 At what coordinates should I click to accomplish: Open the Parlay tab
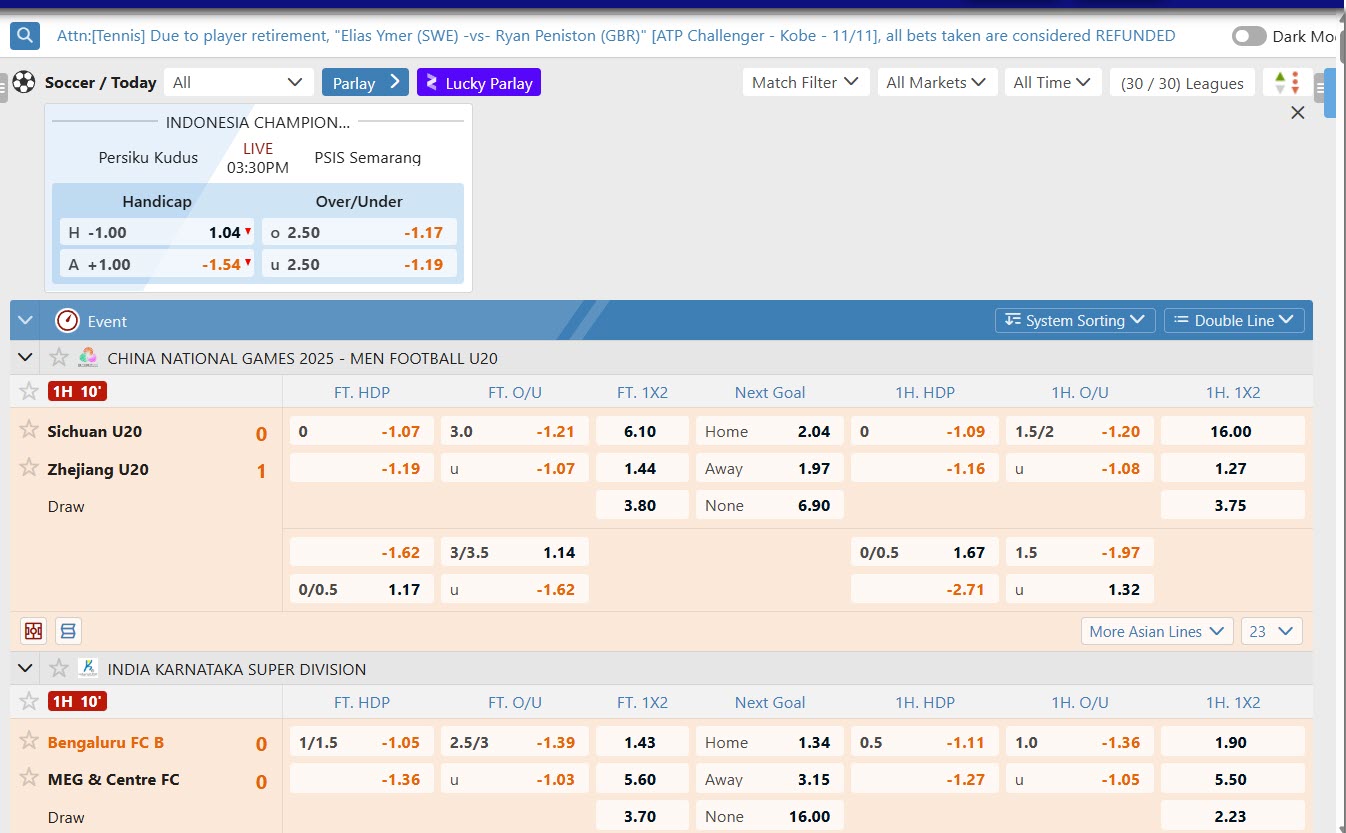point(365,82)
